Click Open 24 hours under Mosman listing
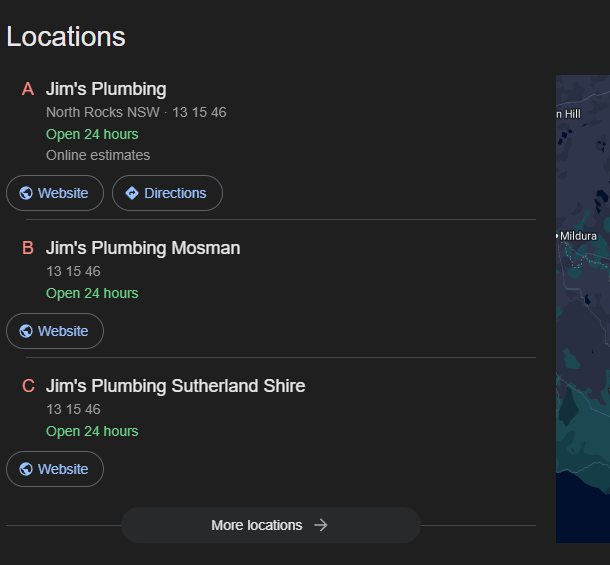The height and width of the screenshot is (565, 610). tap(92, 293)
